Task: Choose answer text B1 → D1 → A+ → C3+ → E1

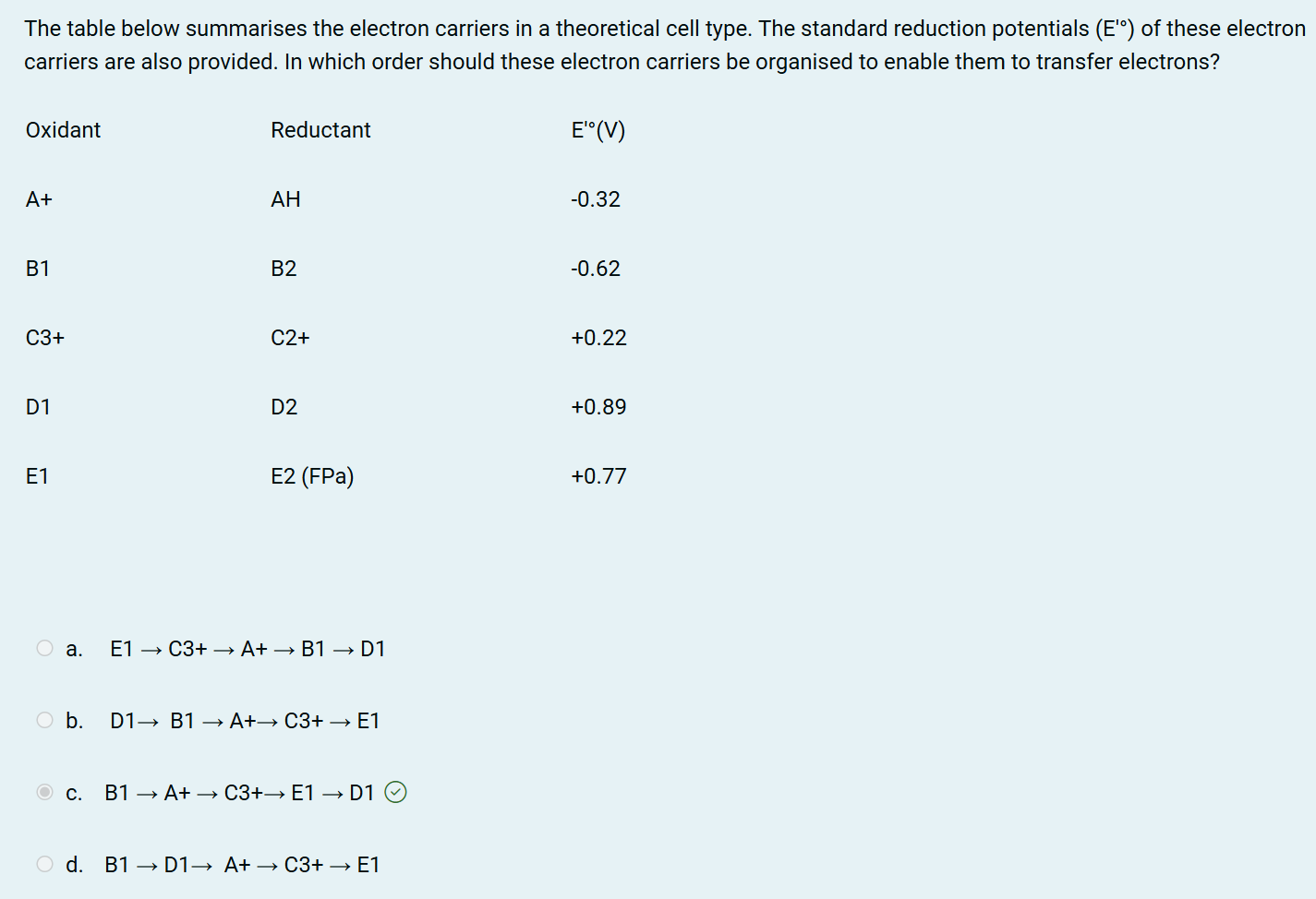Action: (242, 865)
